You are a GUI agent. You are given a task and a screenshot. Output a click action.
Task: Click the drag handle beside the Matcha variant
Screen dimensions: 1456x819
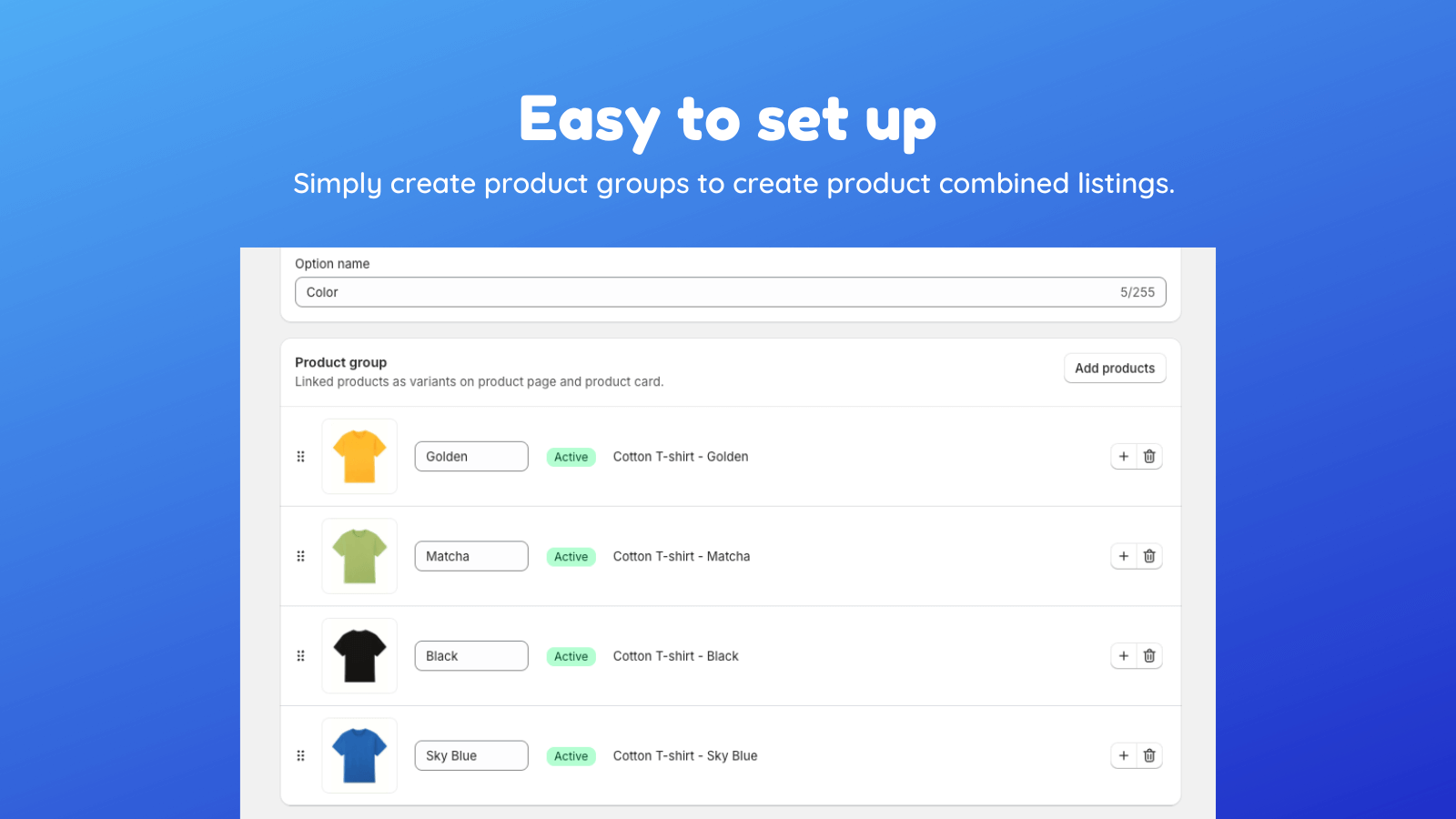point(300,556)
